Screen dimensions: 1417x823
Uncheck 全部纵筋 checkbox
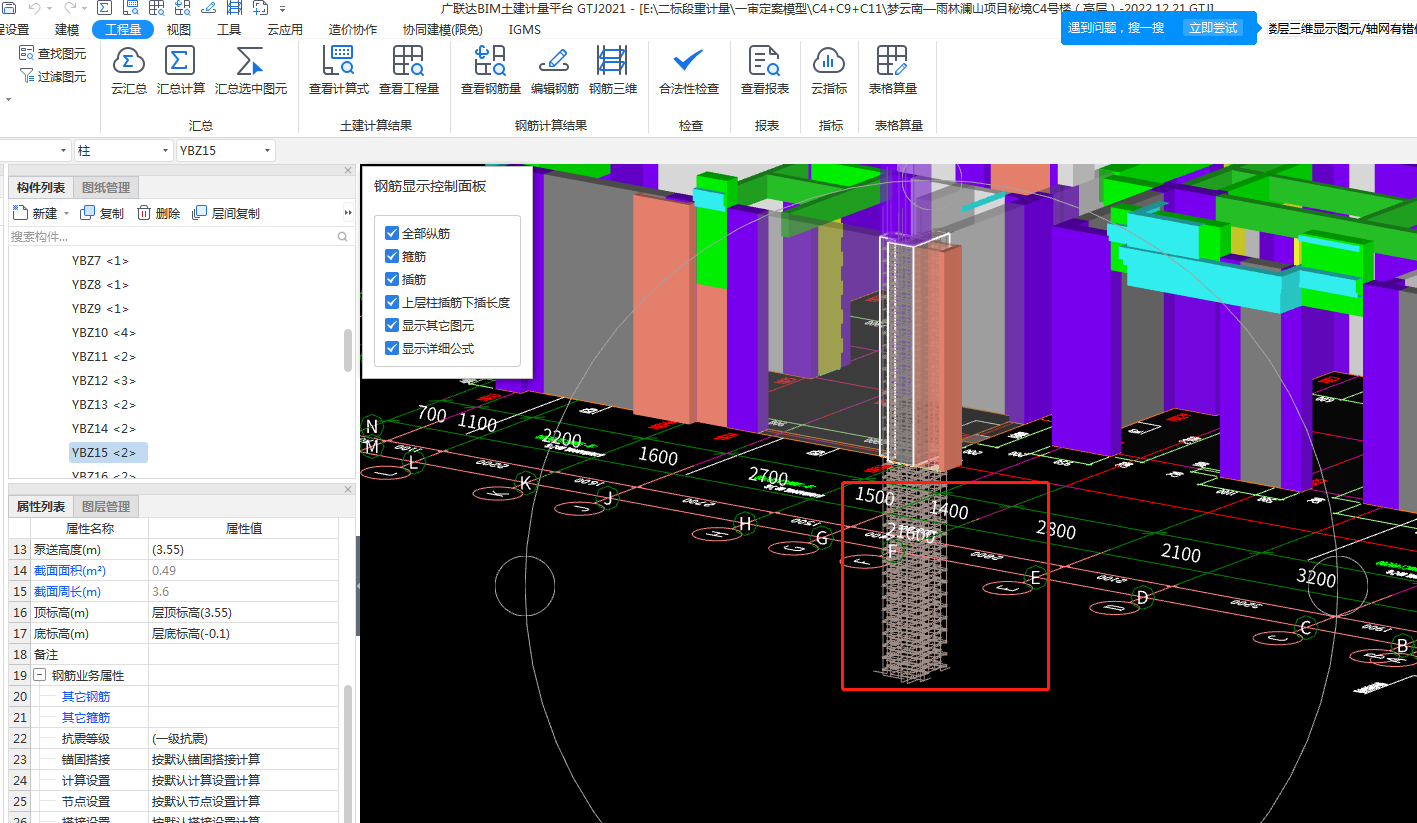[x=392, y=233]
